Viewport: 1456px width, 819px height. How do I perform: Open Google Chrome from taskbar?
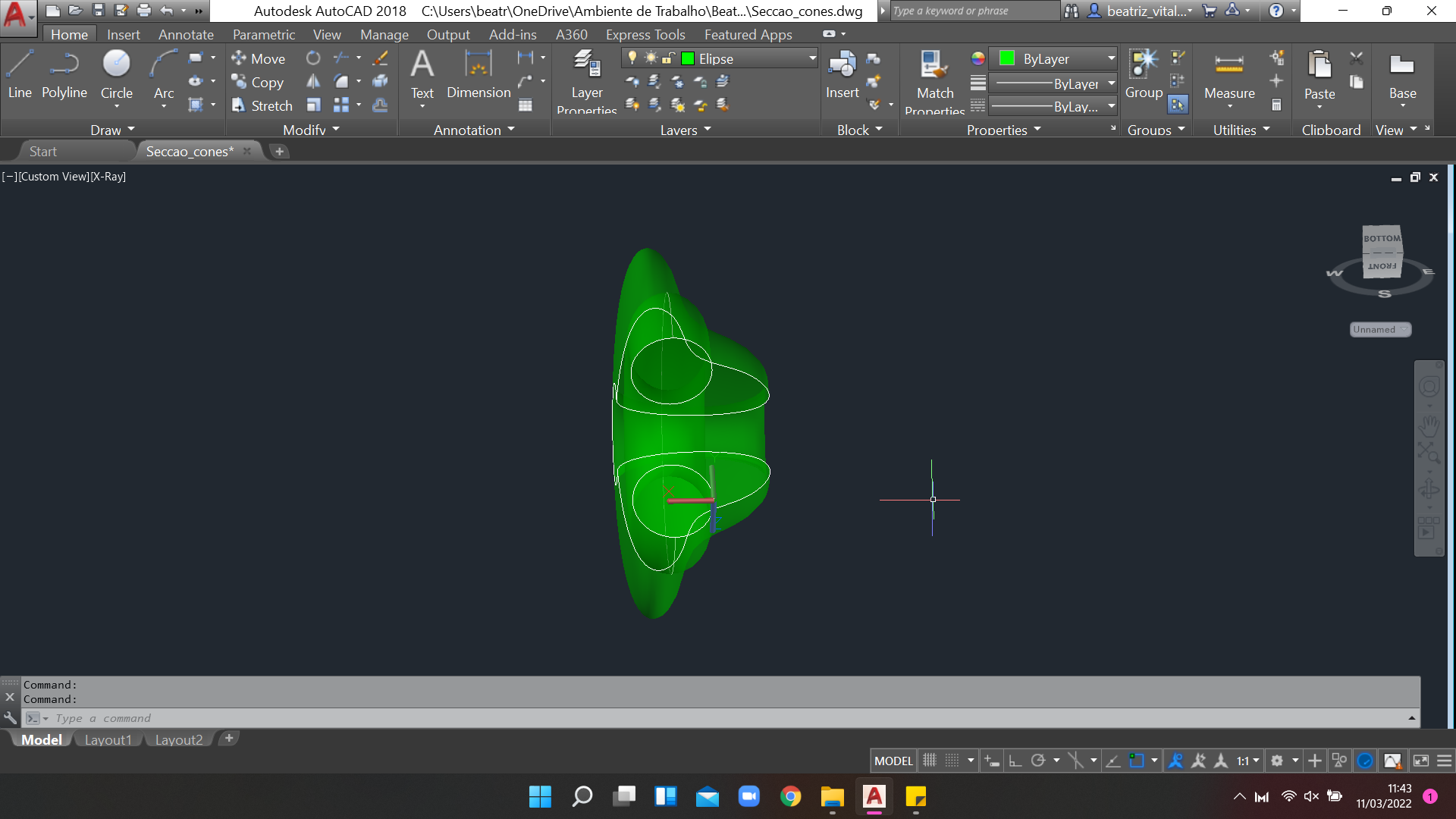point(790,796)
